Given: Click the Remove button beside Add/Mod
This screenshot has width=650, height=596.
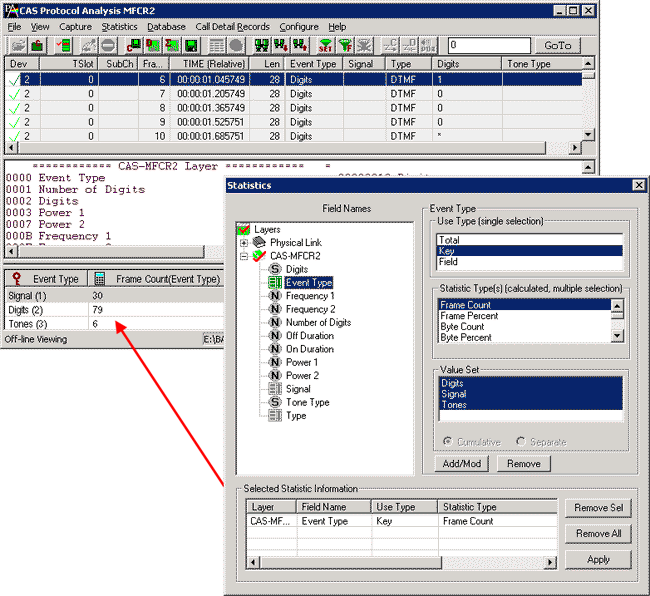Looking at the screenshot, I should click(x=524, y=463).
